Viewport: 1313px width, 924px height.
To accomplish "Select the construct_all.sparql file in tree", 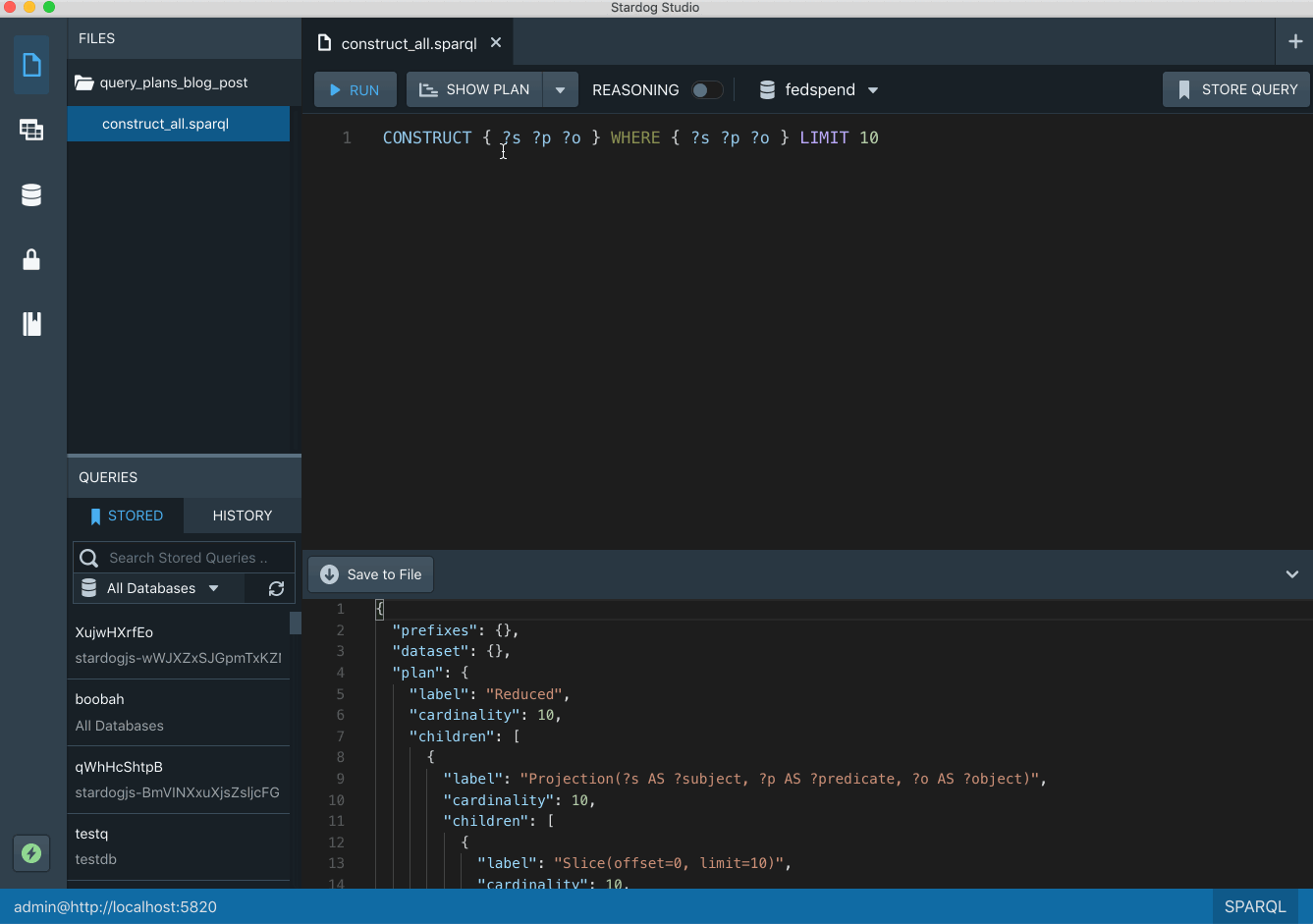I will tap(165, 124).
